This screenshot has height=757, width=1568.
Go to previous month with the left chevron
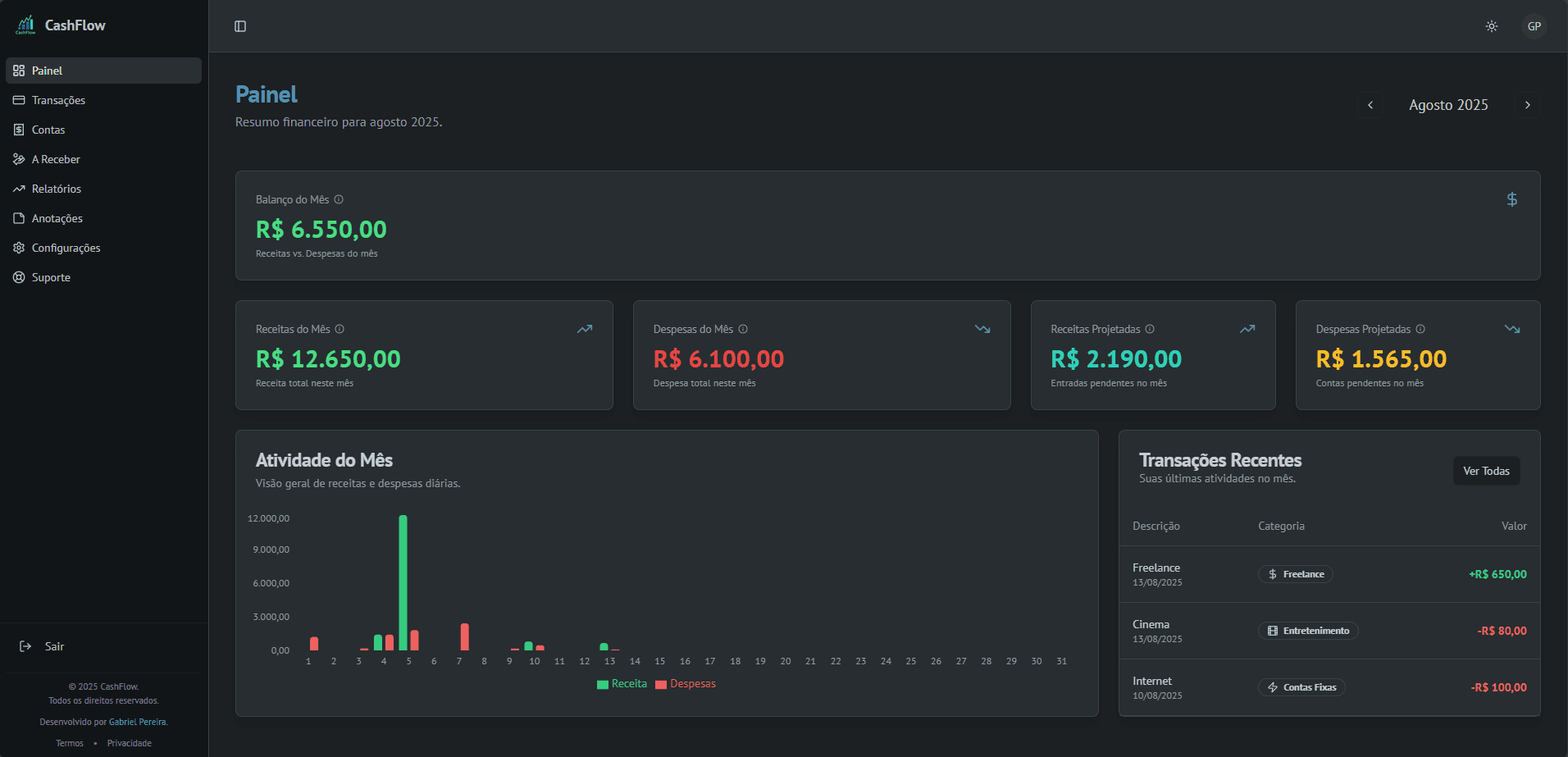click(x=1370, y=105)
